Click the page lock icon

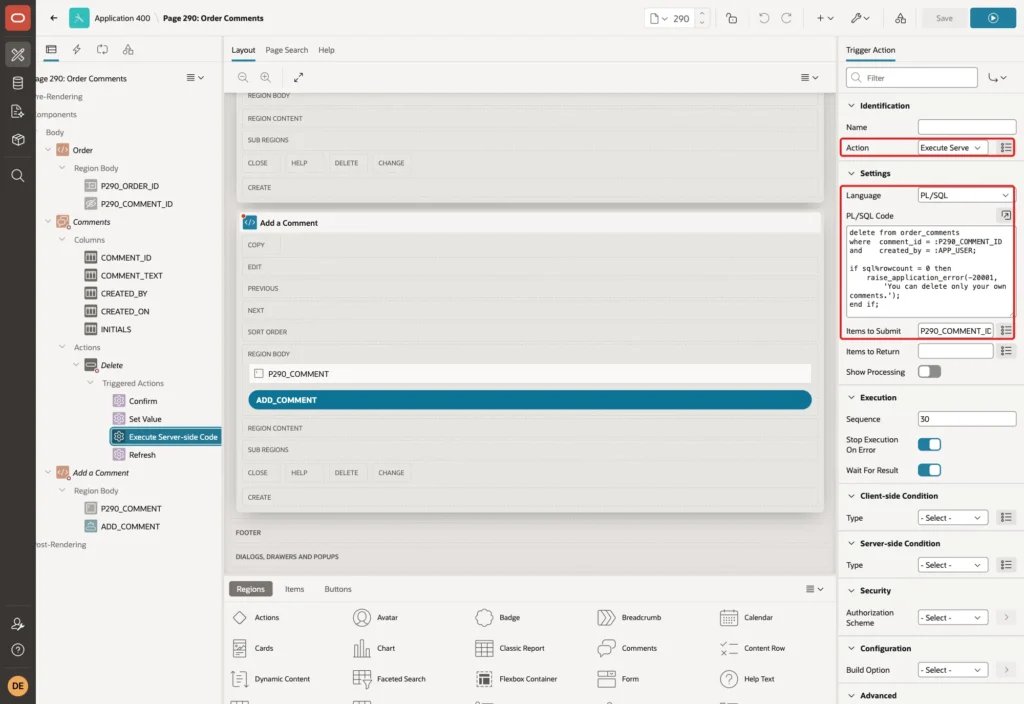click(731, 18)
